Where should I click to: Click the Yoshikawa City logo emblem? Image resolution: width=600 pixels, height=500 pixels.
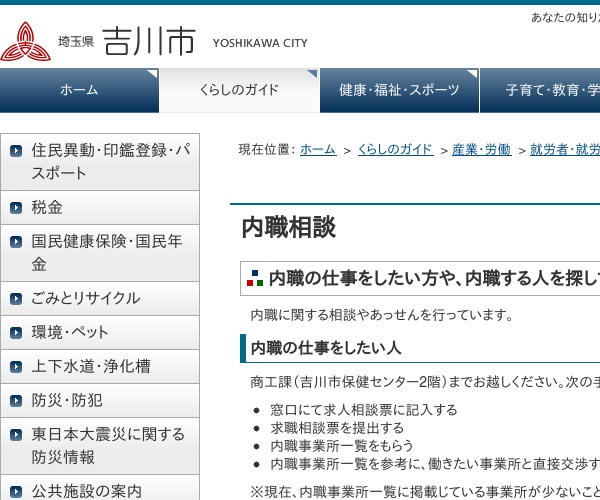(x=24, y=42)
